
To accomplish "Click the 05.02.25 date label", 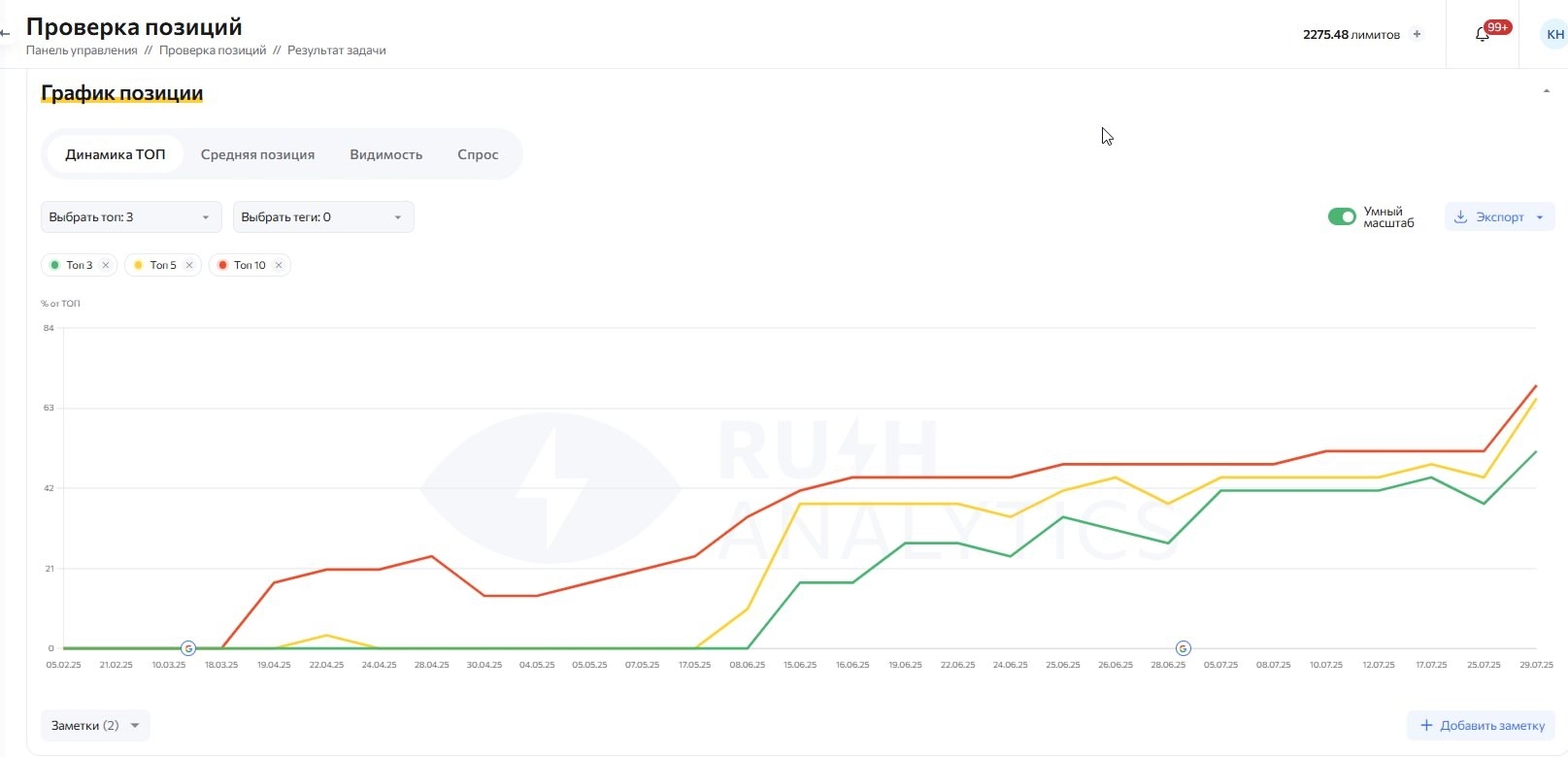I will point(64,665).
